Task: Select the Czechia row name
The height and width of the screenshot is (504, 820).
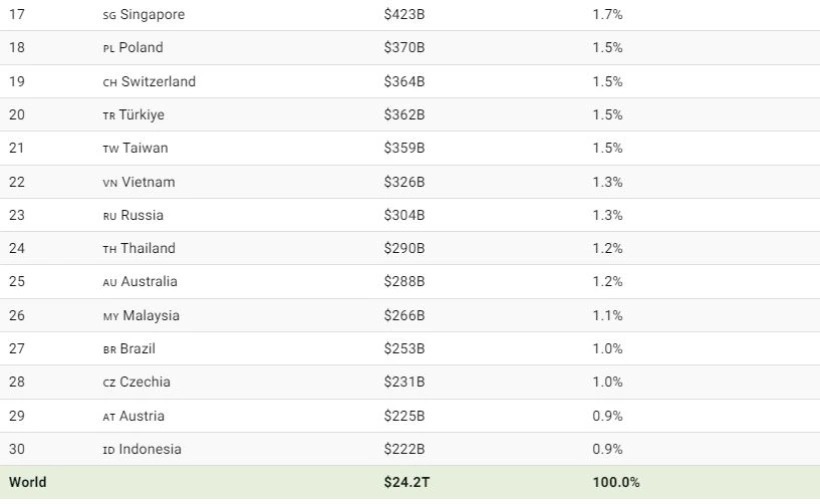Action: pyautogui.click(x=145, y=382)
